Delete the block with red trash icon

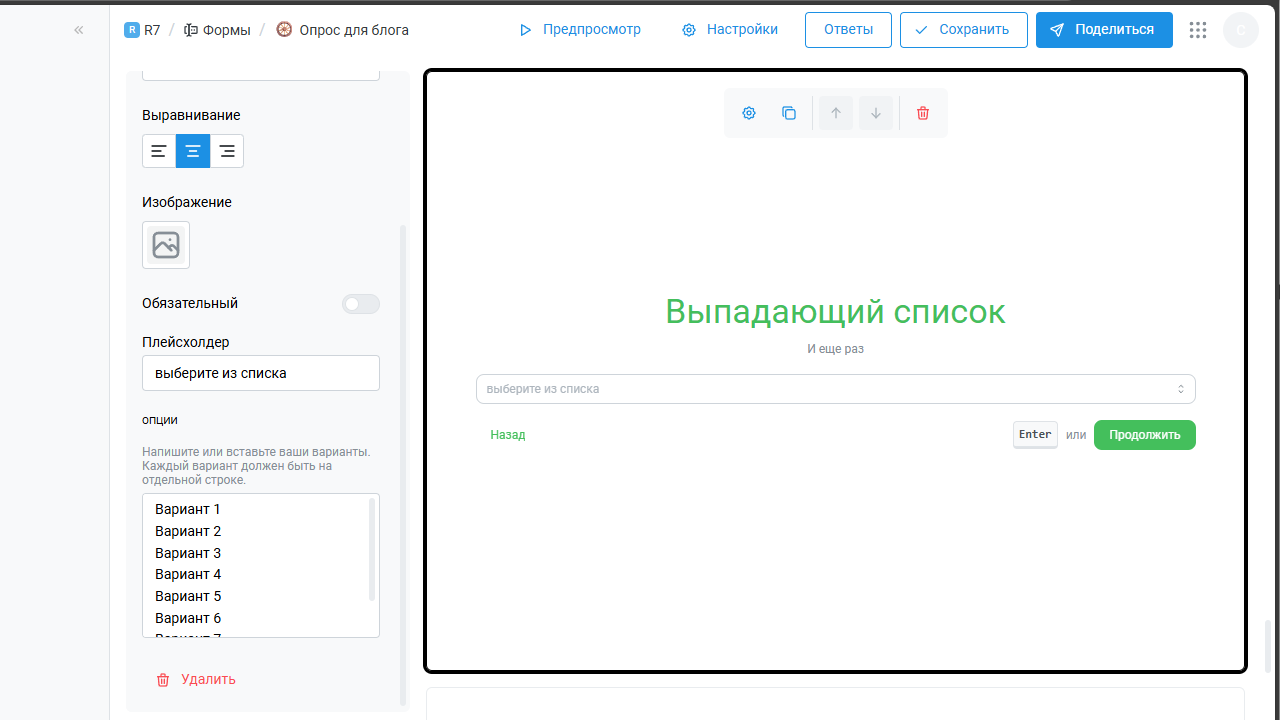click(923, 113)
